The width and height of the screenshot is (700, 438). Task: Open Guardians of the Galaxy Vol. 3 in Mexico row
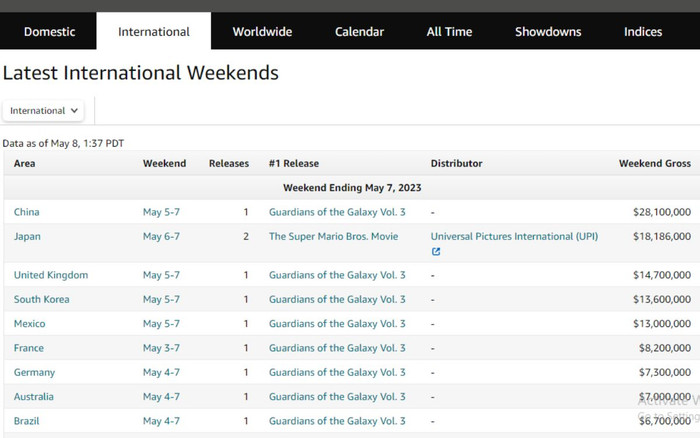[337, 324]
